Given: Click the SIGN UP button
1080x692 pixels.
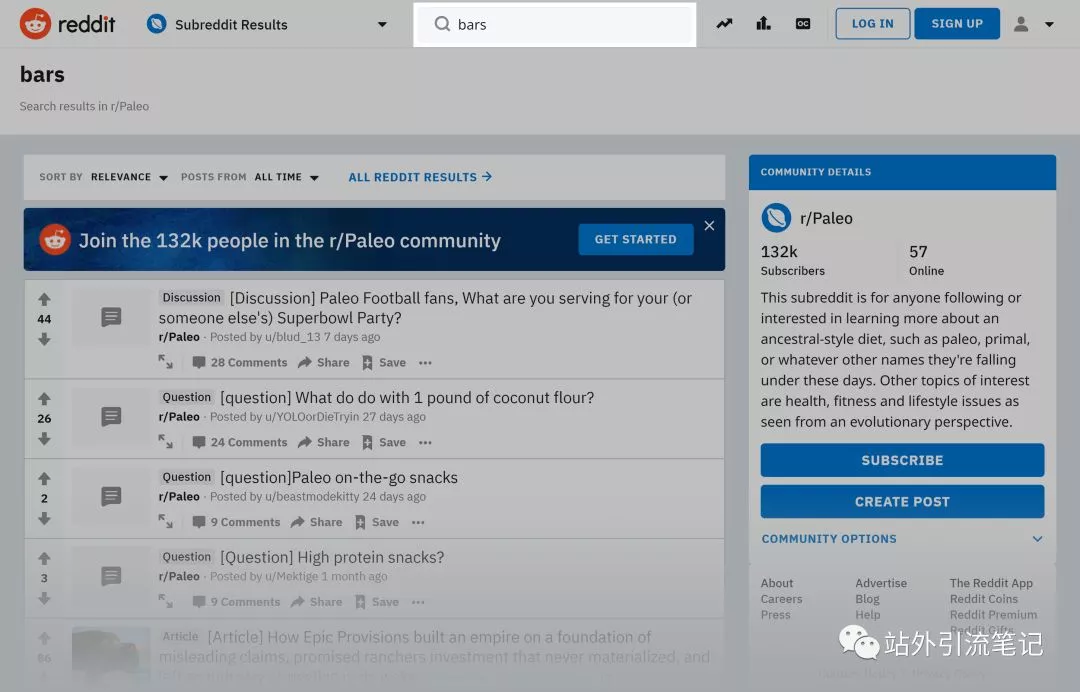Looking at the screenshot, I should click(x=957, y=24).
